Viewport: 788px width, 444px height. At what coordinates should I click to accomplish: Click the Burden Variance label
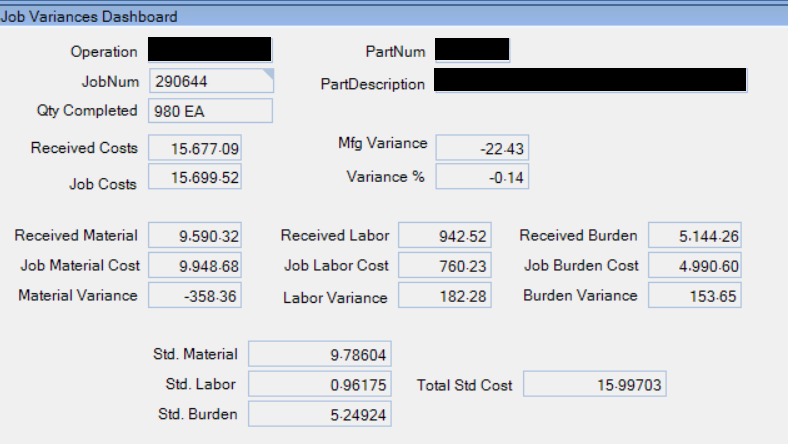(580, 295)
